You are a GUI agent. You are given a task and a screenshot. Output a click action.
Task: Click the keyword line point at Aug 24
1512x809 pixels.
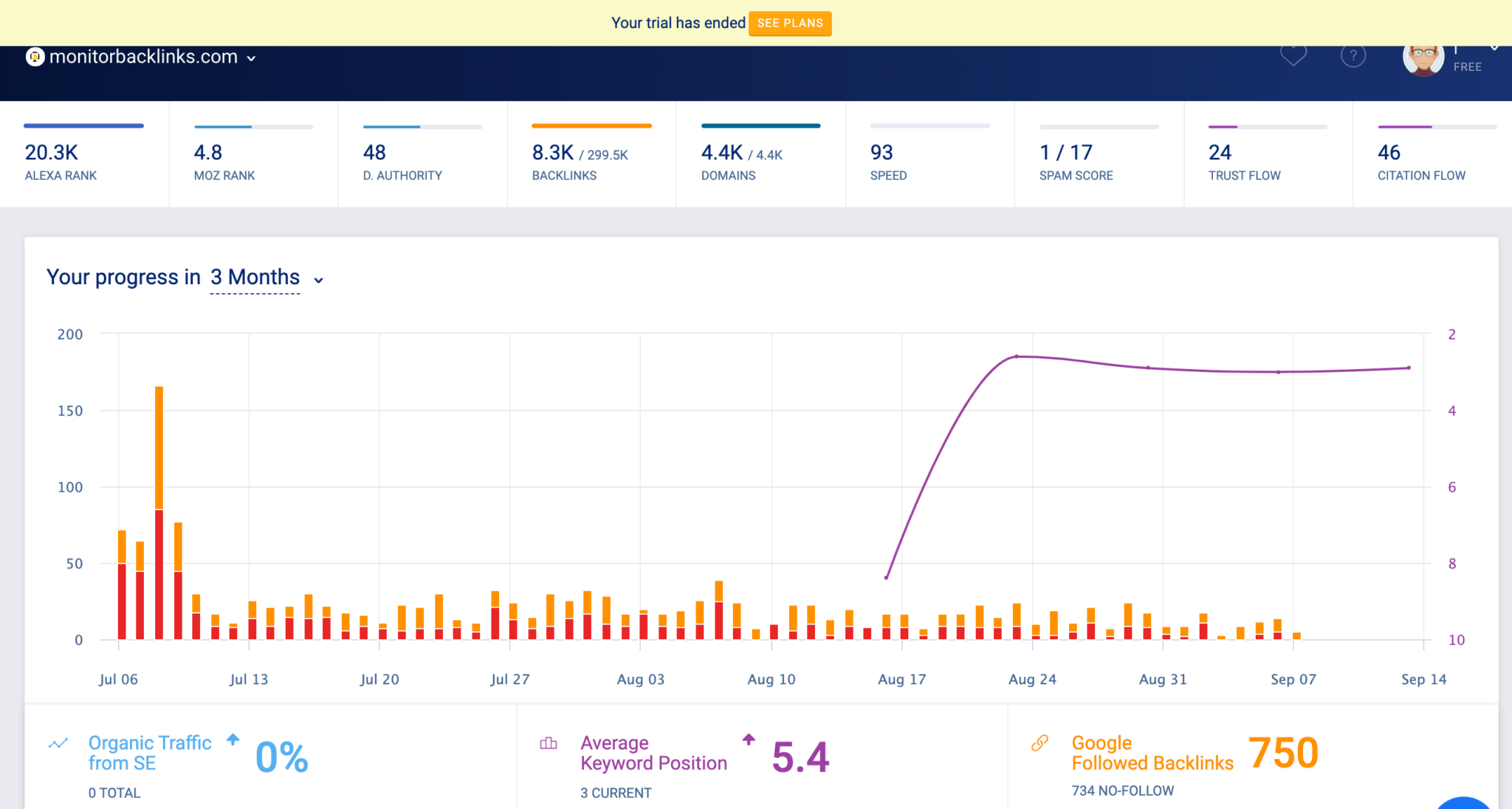click(x=1017, y=357)
